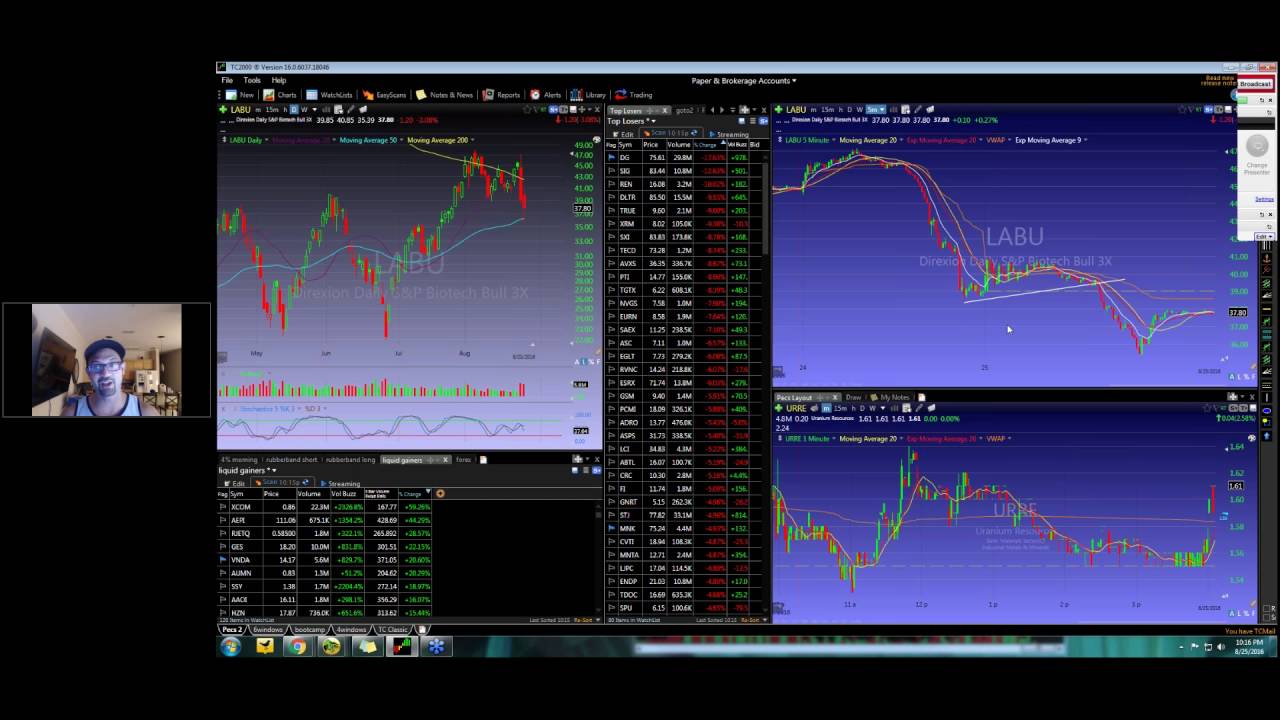
Task: Click the Windows Start button
Action: pos(231,647)
